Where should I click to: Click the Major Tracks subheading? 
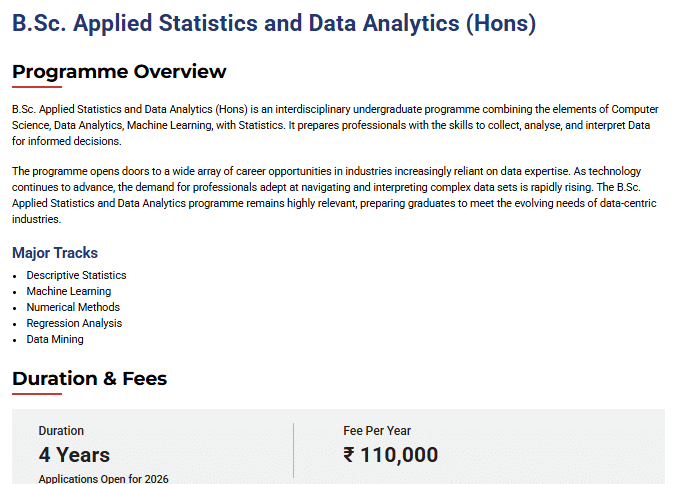click(x=55, y=253)
